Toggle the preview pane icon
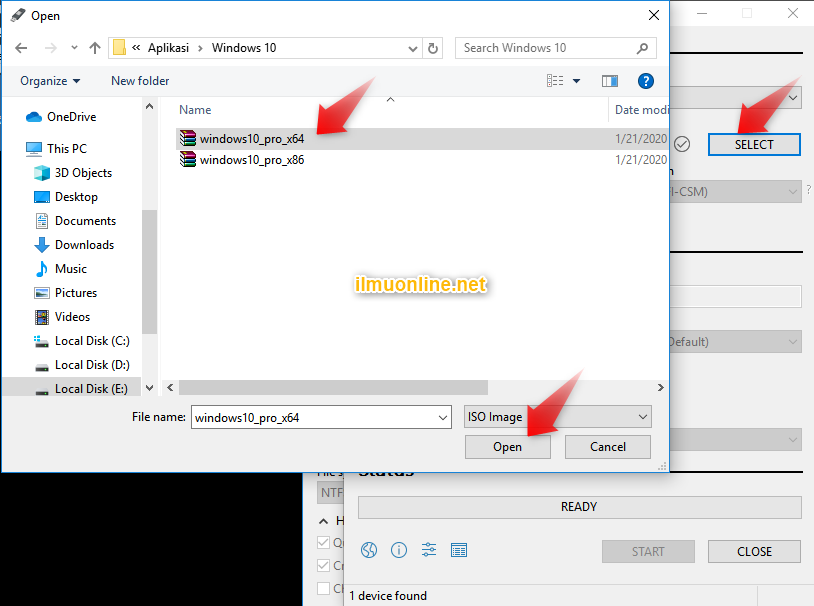814x606 pixels. (x=610, y=81)
